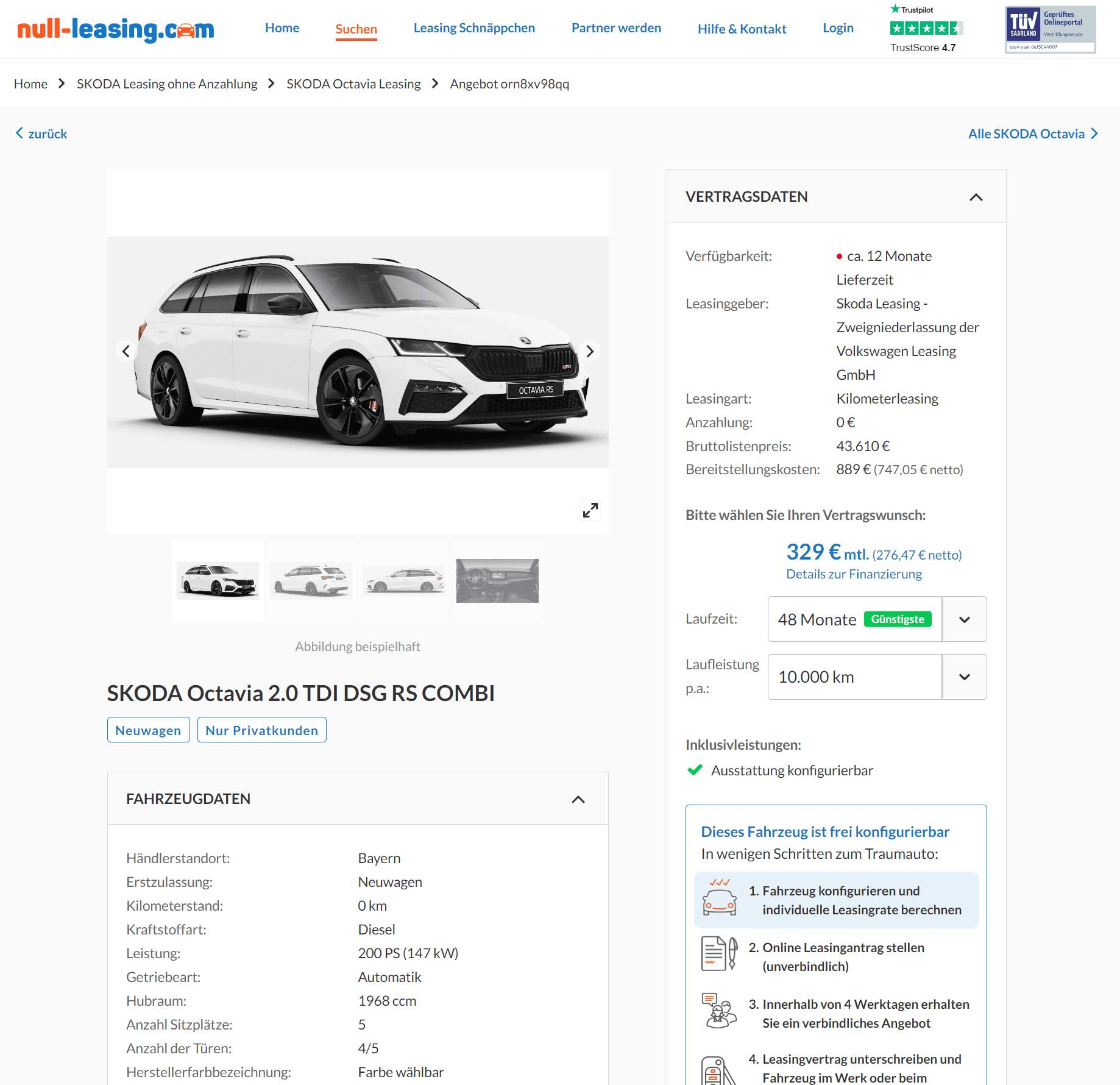The image size is (1120, 1085).
Task: Click the Getriebeart value Automatik
Action: 389,977
